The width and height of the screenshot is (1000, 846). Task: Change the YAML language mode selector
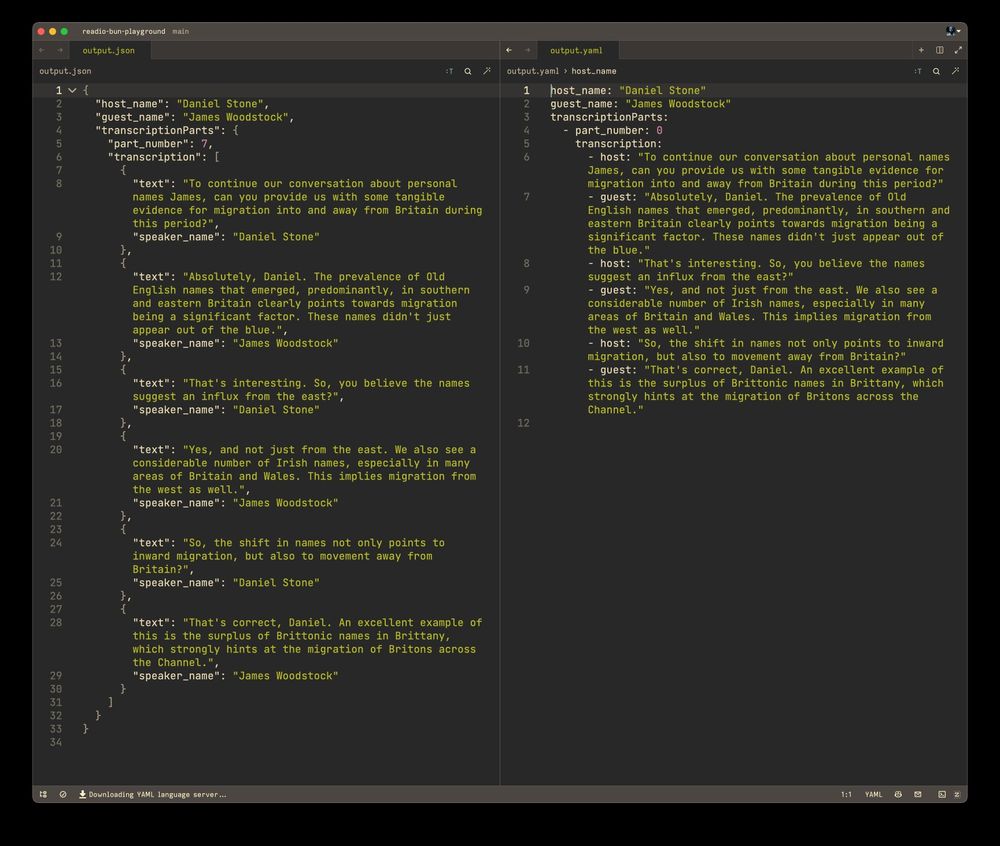[x=874, y=794]
